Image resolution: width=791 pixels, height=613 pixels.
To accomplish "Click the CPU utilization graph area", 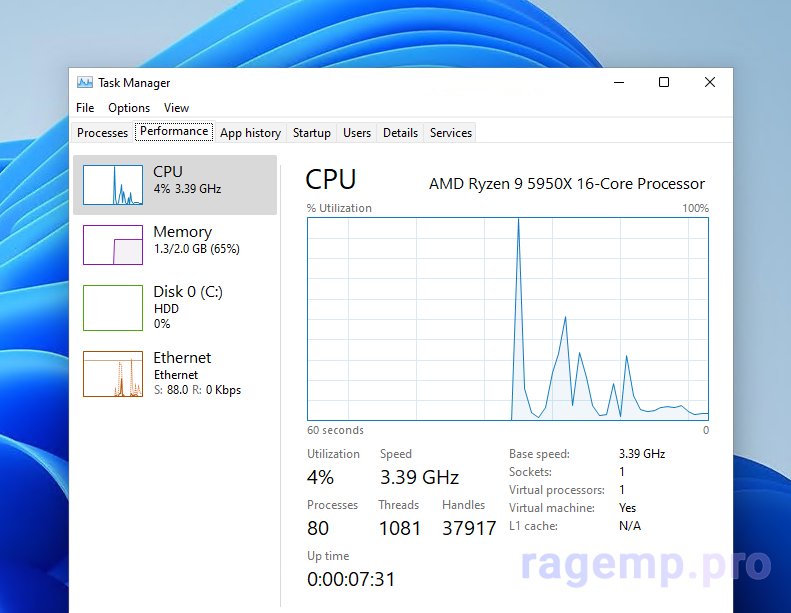I will click(507, 319).
